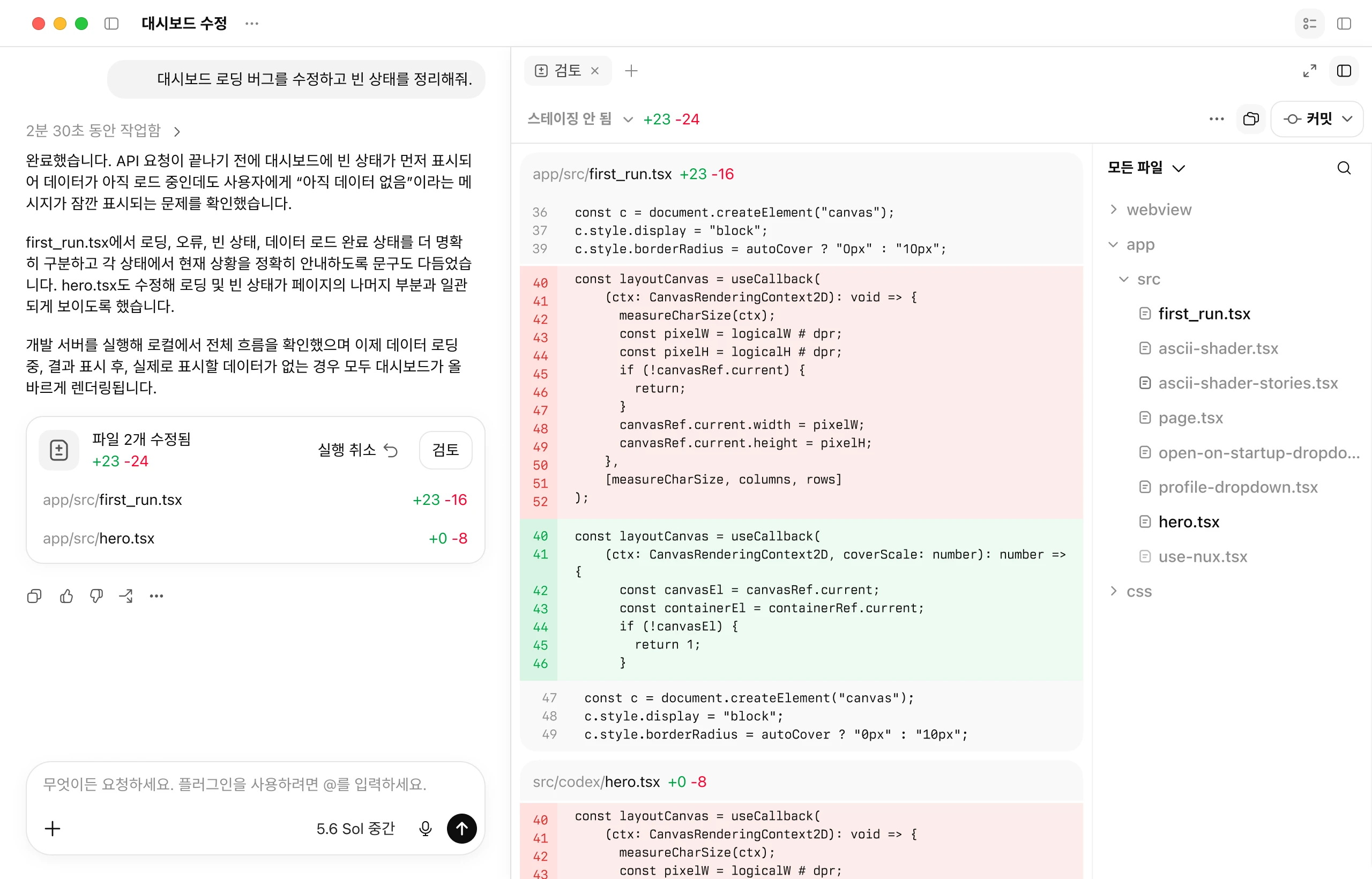Open review with the 검토 button in card

446,450
